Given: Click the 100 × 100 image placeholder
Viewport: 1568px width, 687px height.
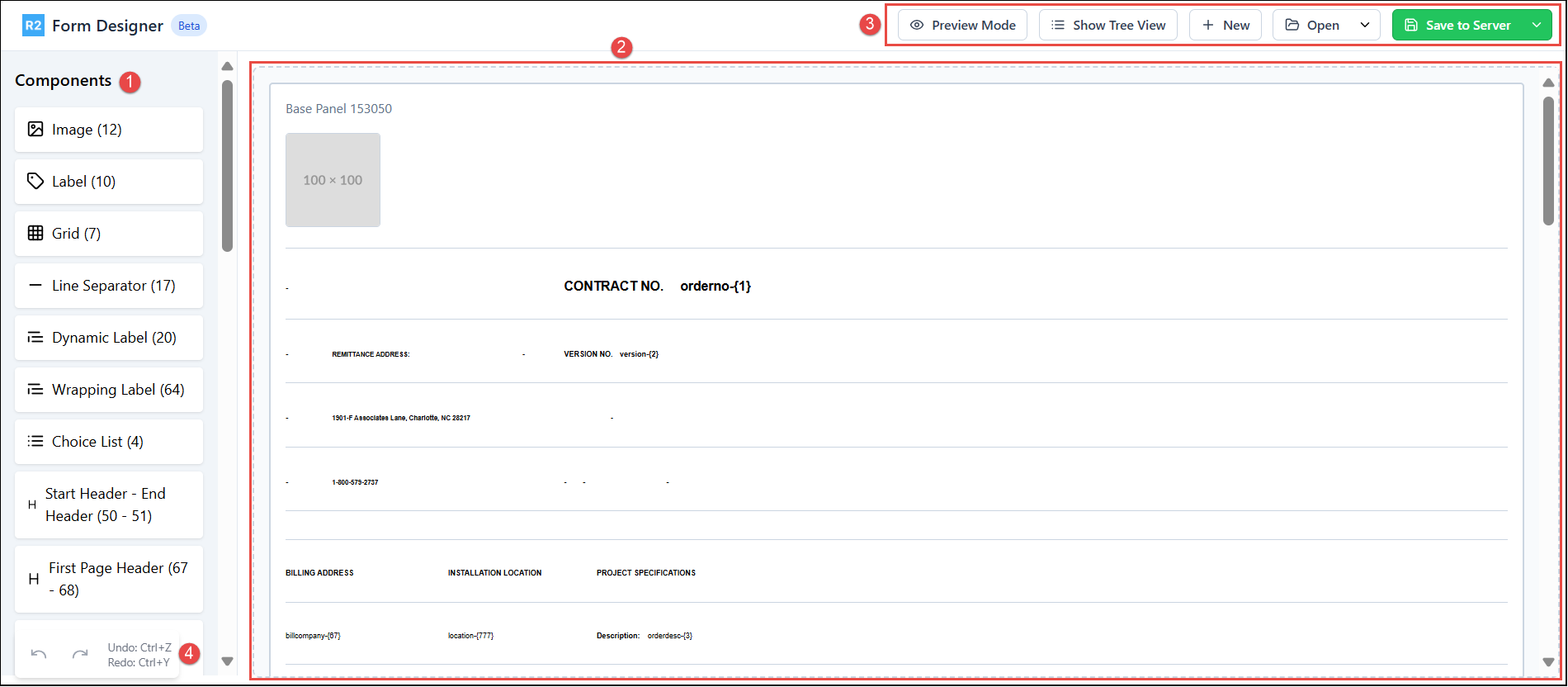Looking at the screenshot, I should point(333,180).
